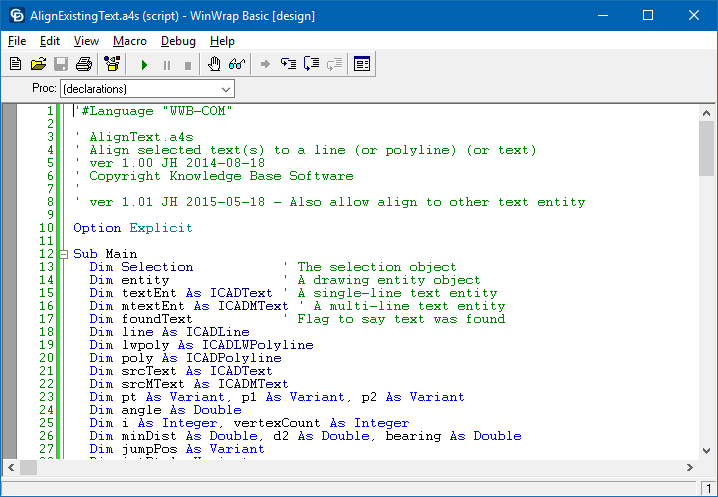Screen dimensions: 718x497
Task: Open the object browser toolbar icon
Action: [112, 64]
